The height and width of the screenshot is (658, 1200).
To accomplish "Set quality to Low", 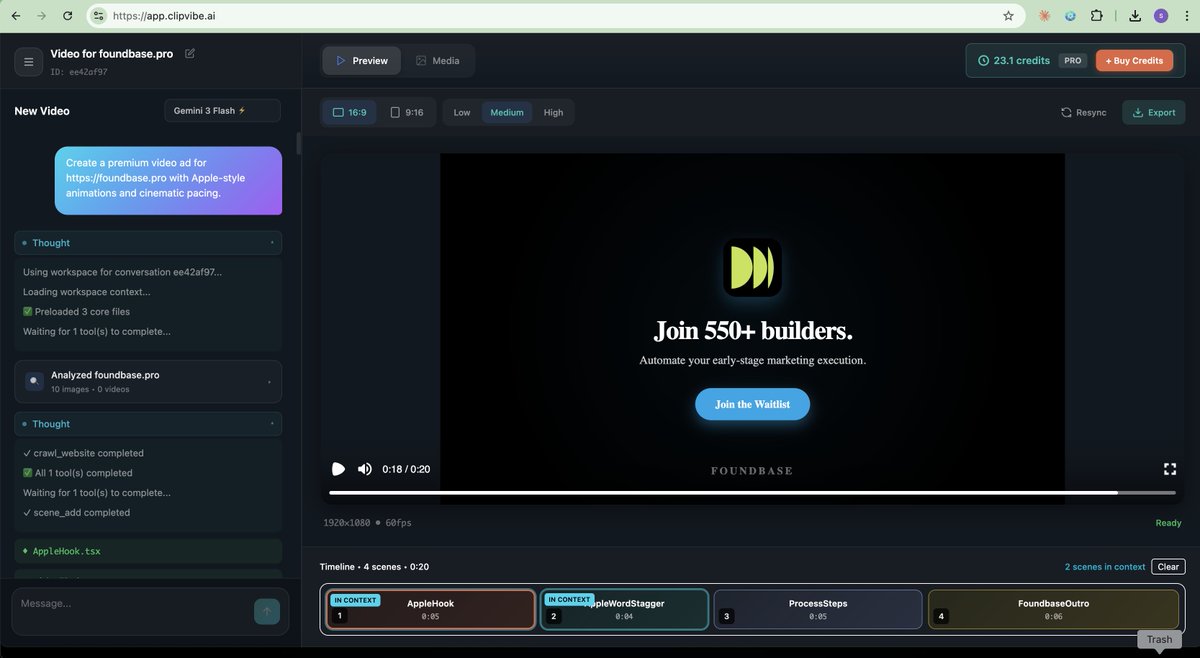I will pyautogui.click(x=462, y=112).
